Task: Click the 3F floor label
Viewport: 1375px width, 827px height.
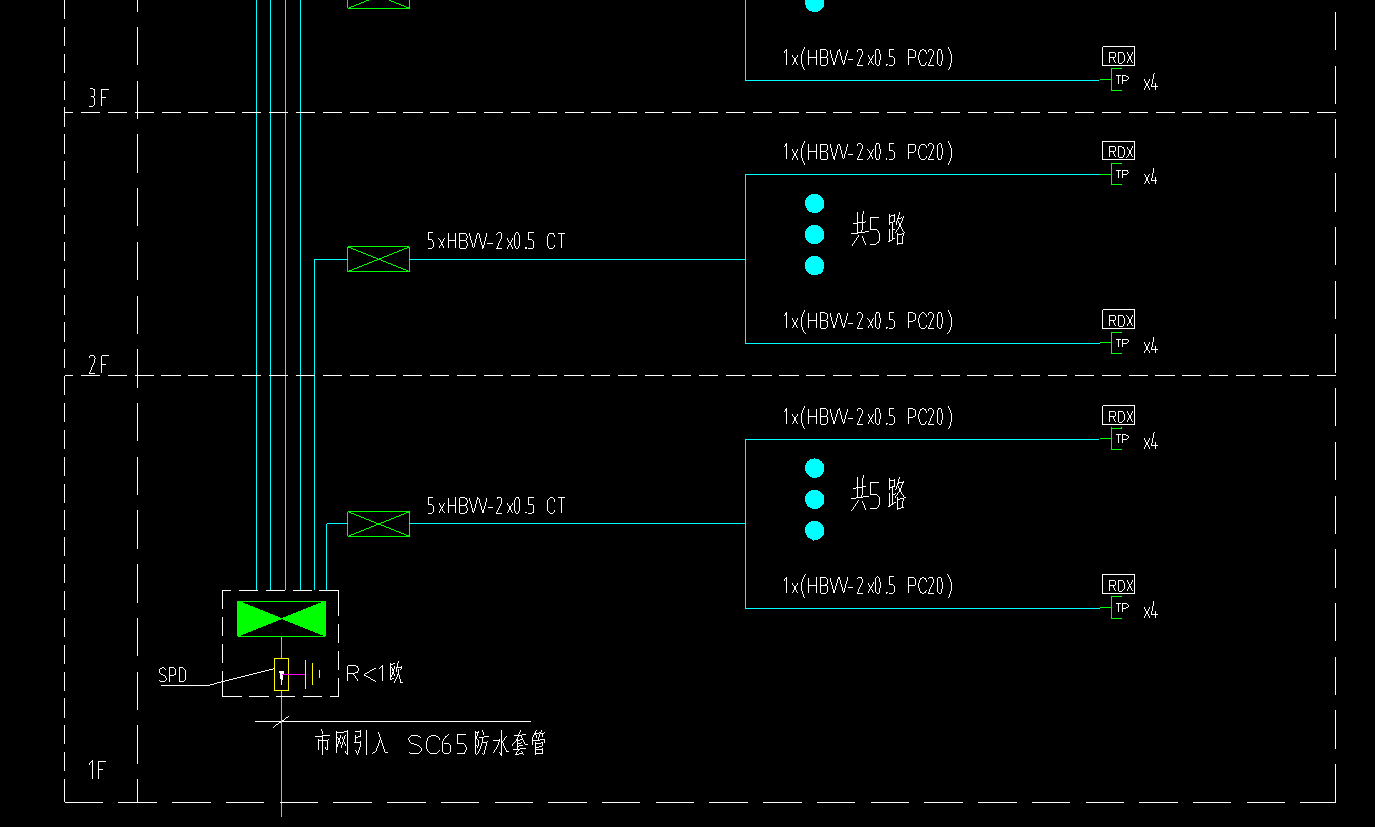Action: tap(97, 98)
